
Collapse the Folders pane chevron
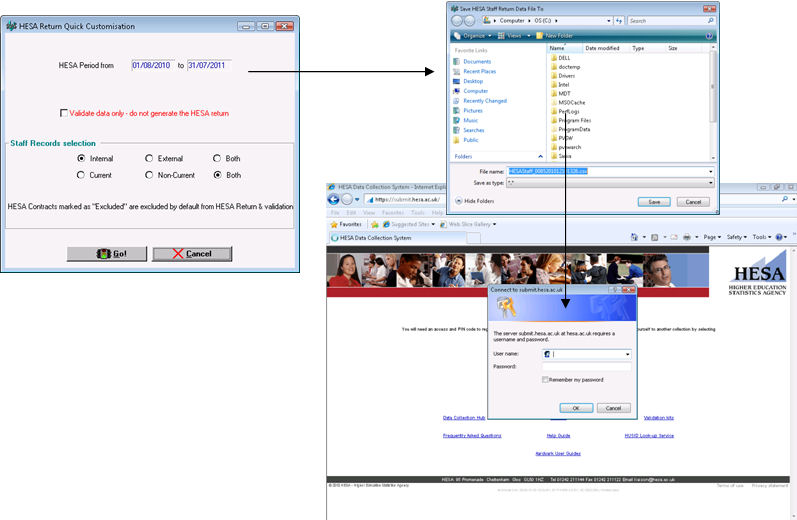point(540,157)
